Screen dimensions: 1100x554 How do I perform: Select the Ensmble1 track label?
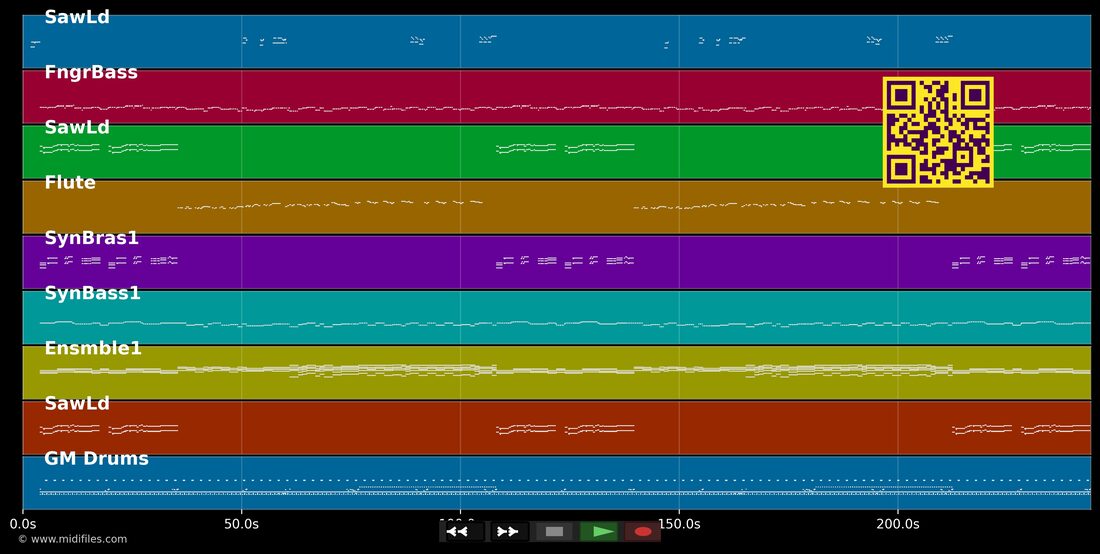pos(93,349)
